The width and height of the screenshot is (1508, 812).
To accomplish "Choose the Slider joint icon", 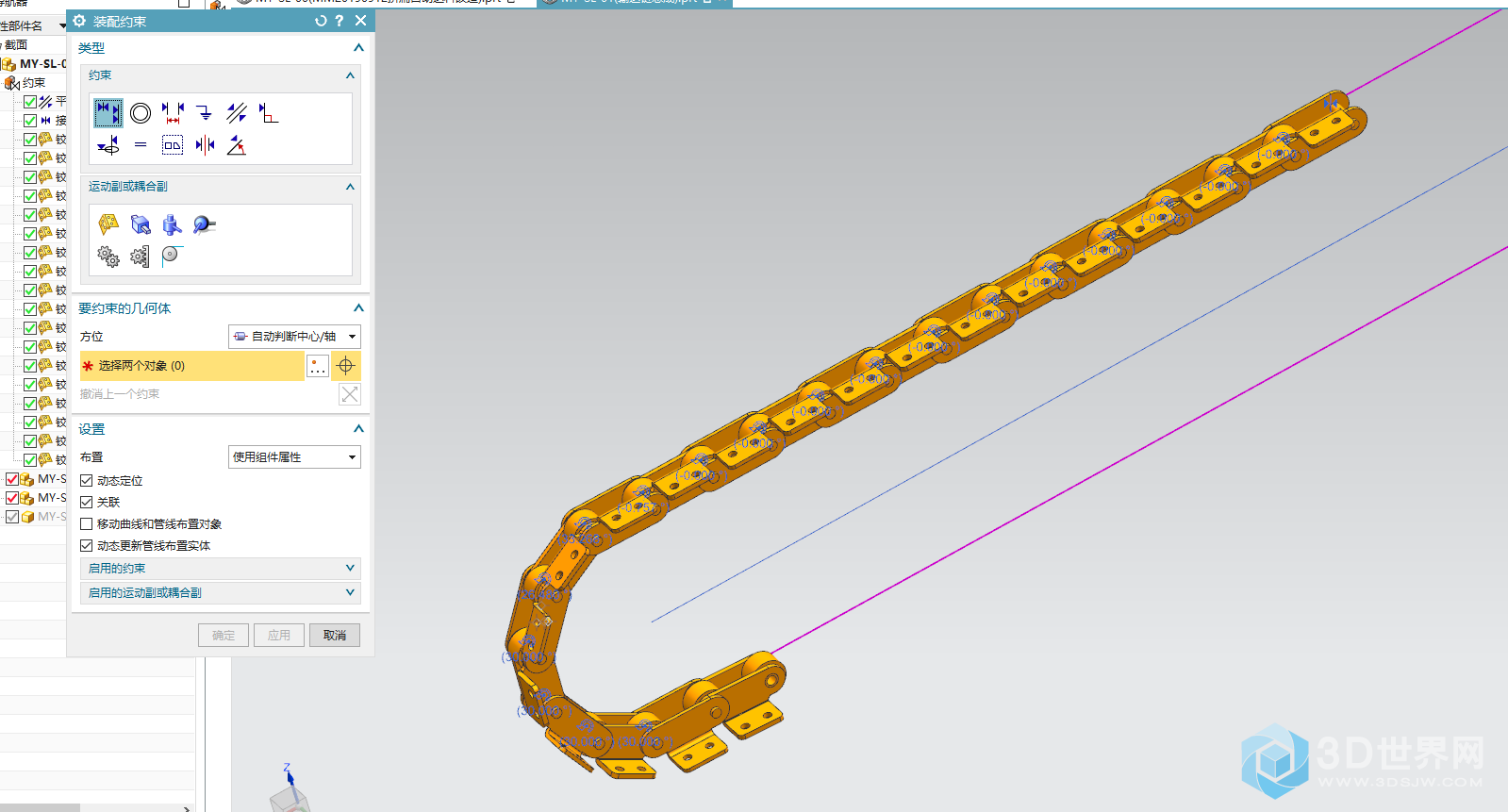I will [x=141, y=224].
